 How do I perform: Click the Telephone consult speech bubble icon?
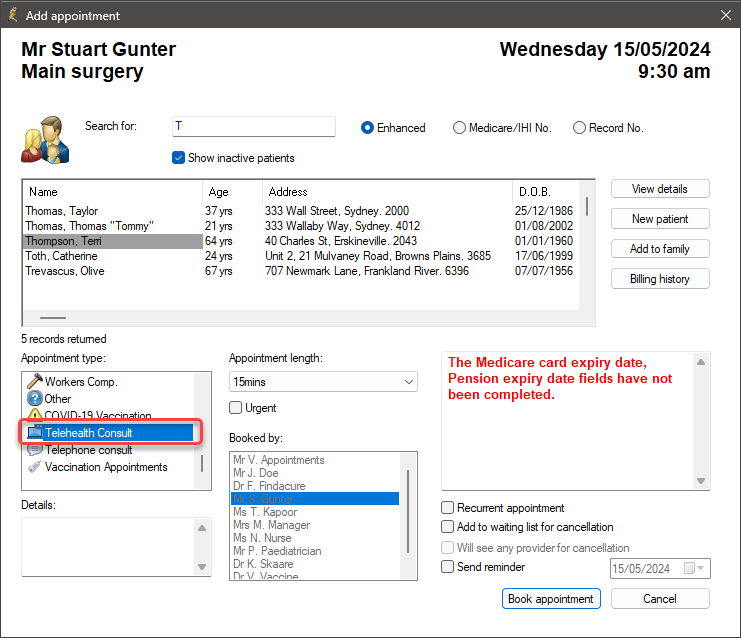click(x=34, y=449)
